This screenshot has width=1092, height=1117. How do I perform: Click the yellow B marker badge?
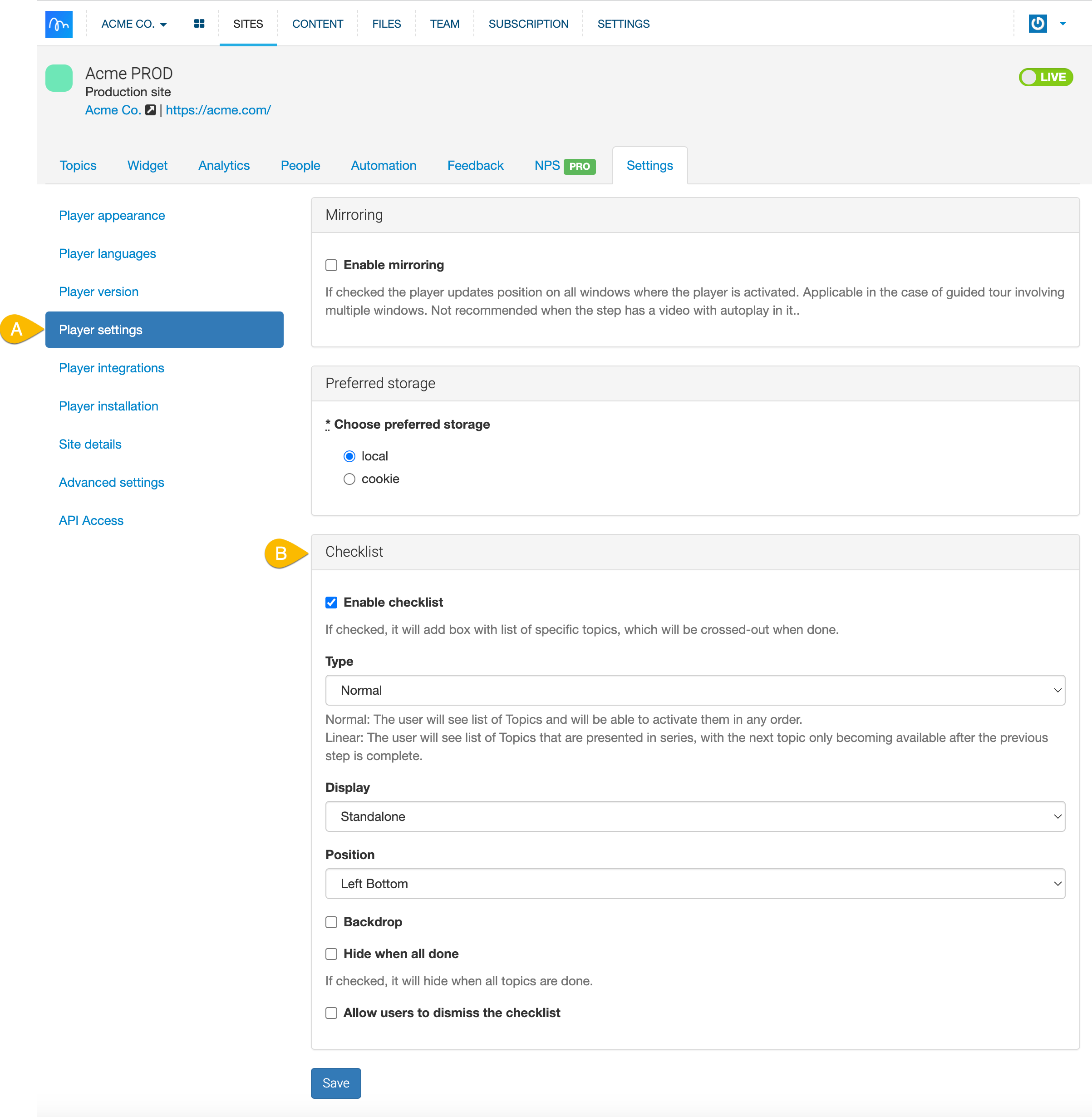(281, 554)
